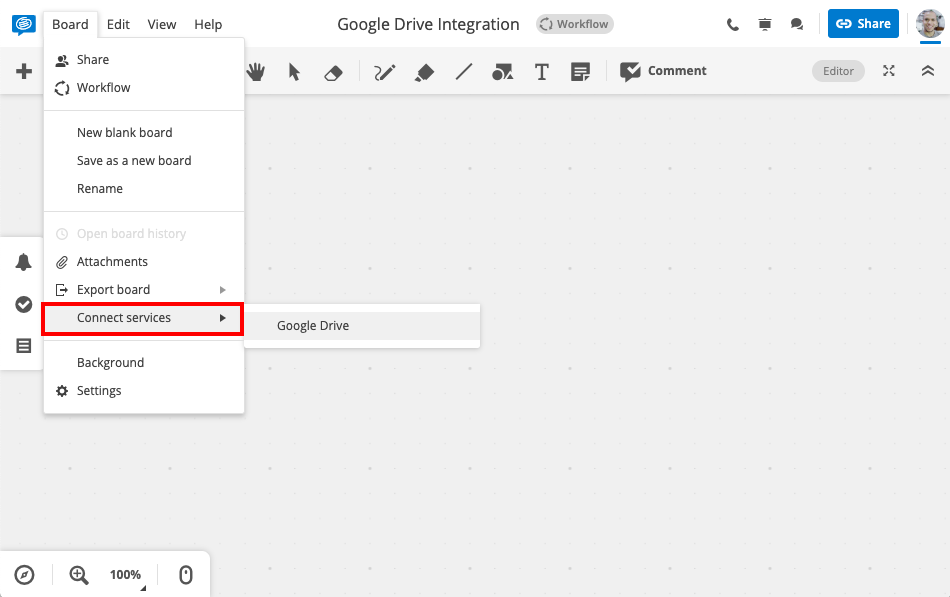Select the eraser tool
Screen dimensions: 950x597
click(x=333, y=73)
